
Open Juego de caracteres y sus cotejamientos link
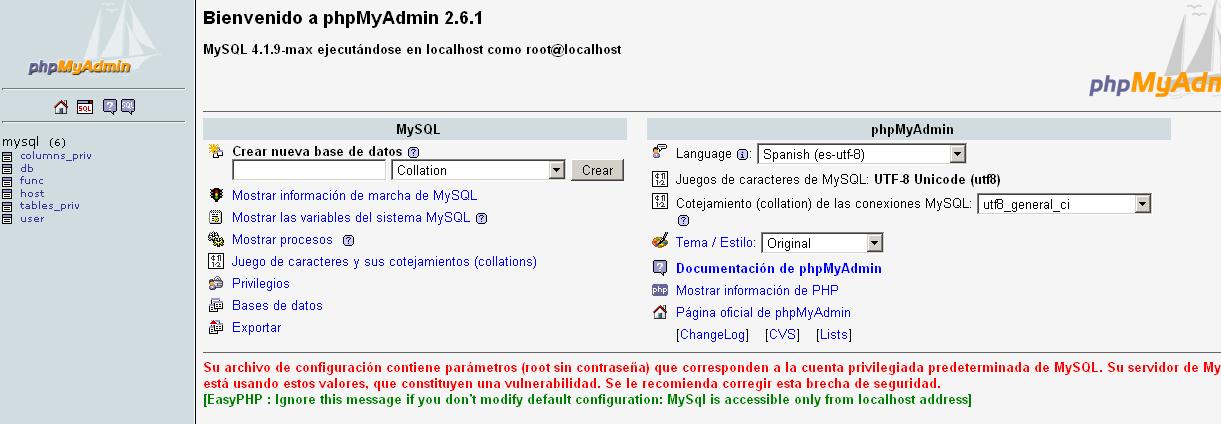point(384,262)
